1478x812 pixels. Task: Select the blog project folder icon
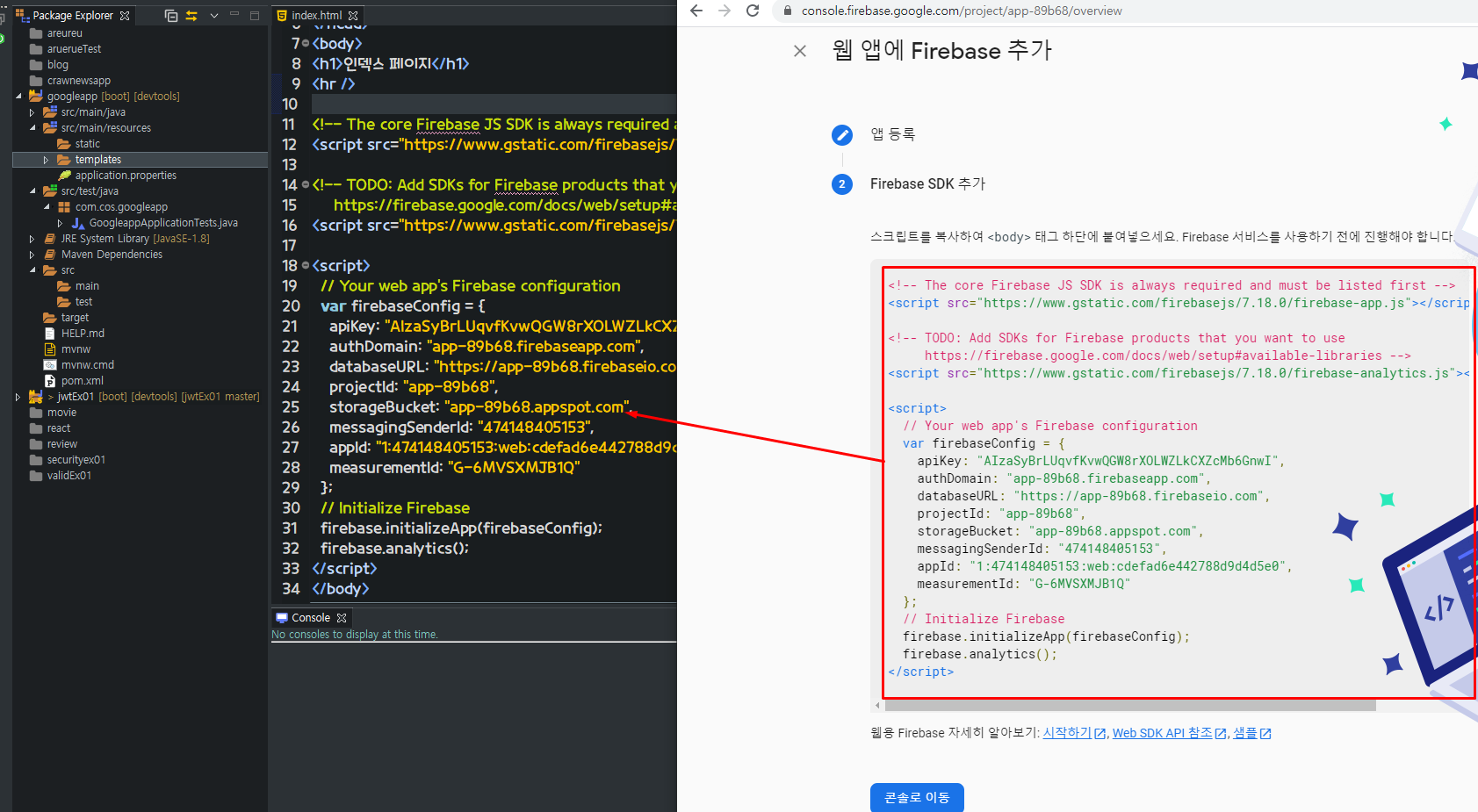click(x=36, y=65)
